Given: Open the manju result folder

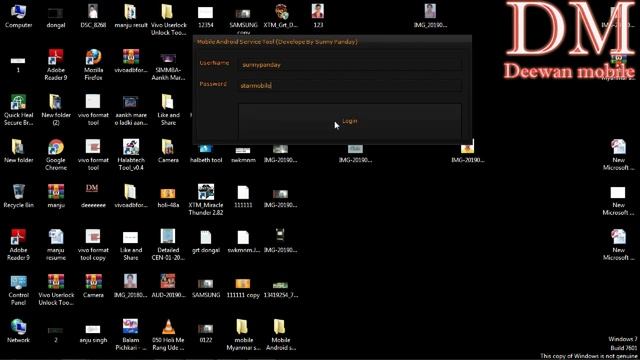Looking at the screenshot, I should (x=131, y=16).
